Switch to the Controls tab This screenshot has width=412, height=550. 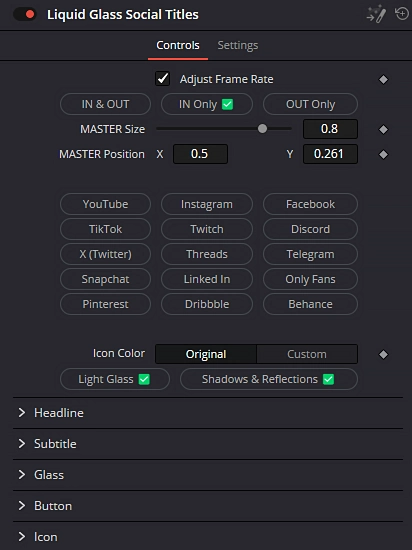(x=178, y=45)
